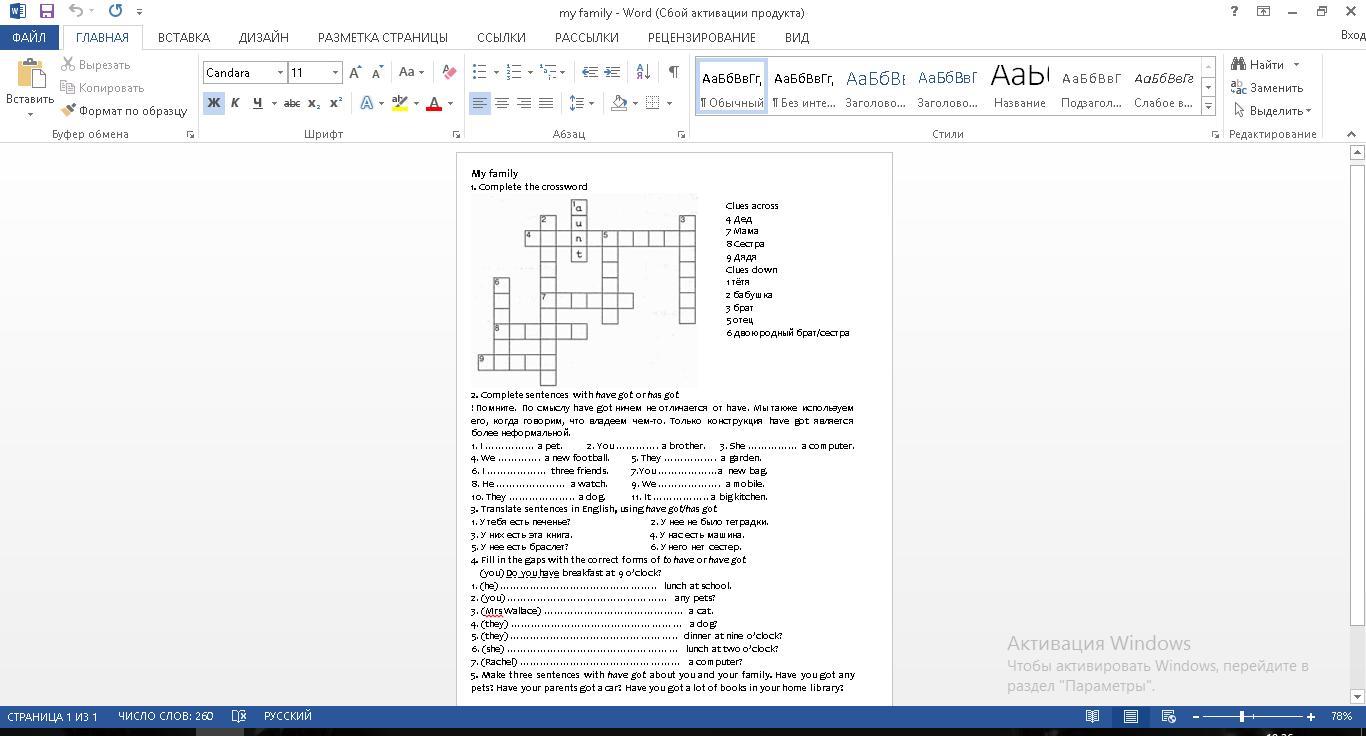Decrease paragraph indent
1366x736 pixels.
pos(590,72)
